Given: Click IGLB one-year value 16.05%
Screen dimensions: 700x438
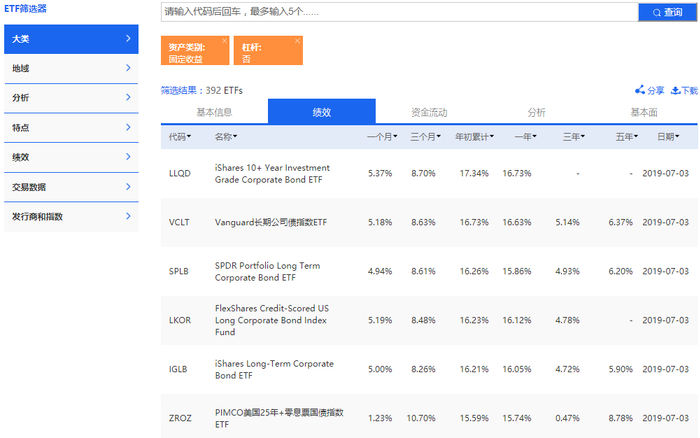Looking at the screenshot, I should pos(517,369).
